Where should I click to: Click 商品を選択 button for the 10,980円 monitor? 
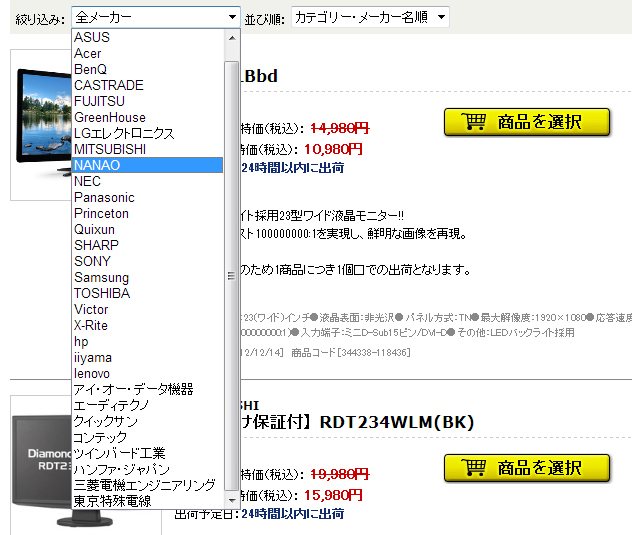tap(526, 122)
